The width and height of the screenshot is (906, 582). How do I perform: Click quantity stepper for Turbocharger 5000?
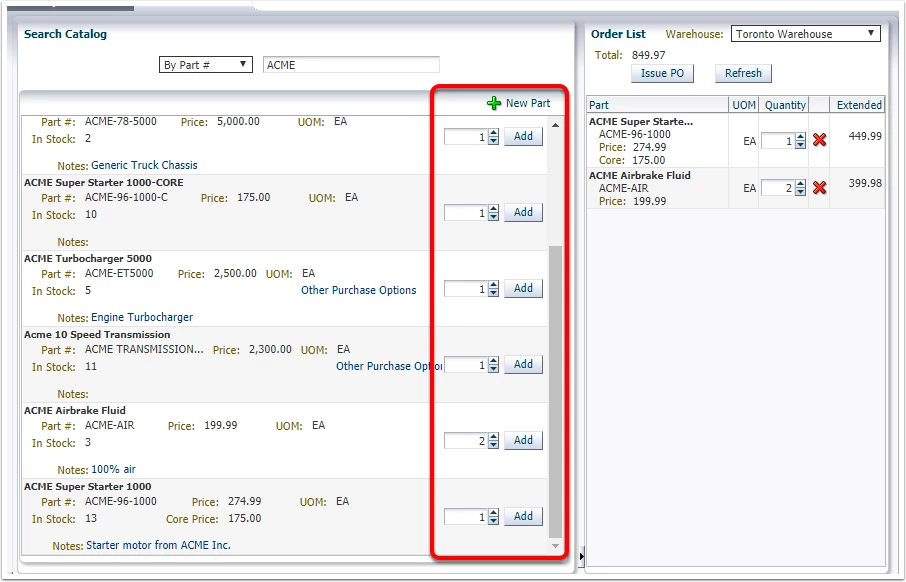(493, 289)
